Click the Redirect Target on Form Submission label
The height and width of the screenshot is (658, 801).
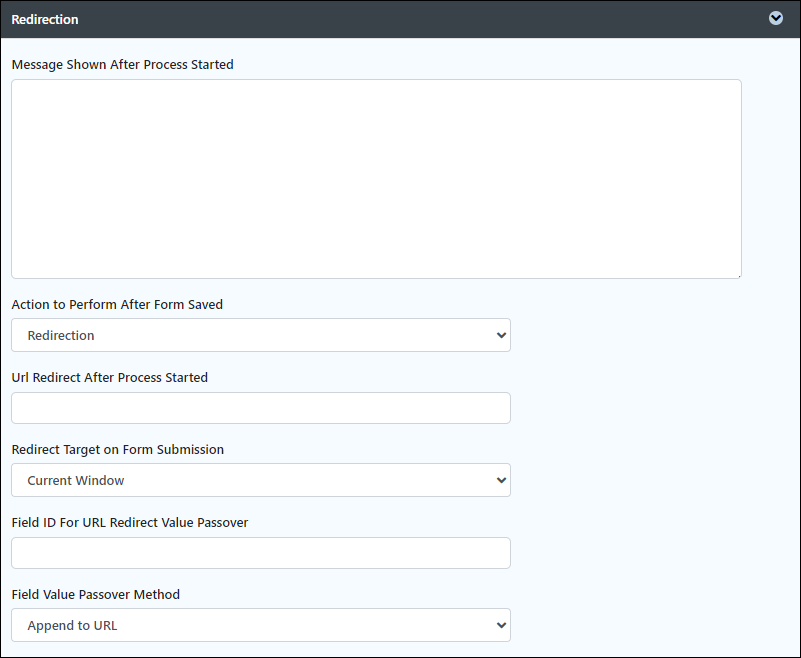117,450
